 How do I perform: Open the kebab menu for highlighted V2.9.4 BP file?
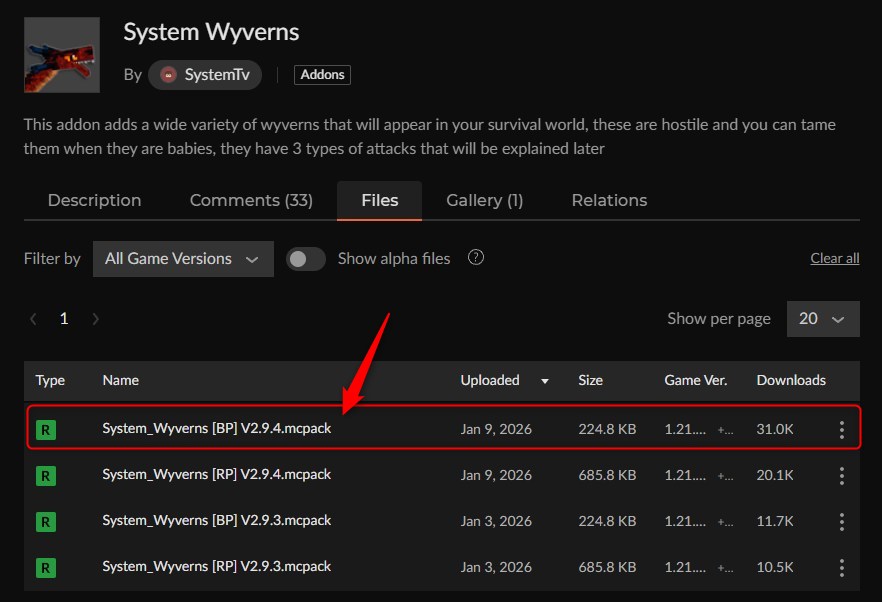[x=841, y=428]
